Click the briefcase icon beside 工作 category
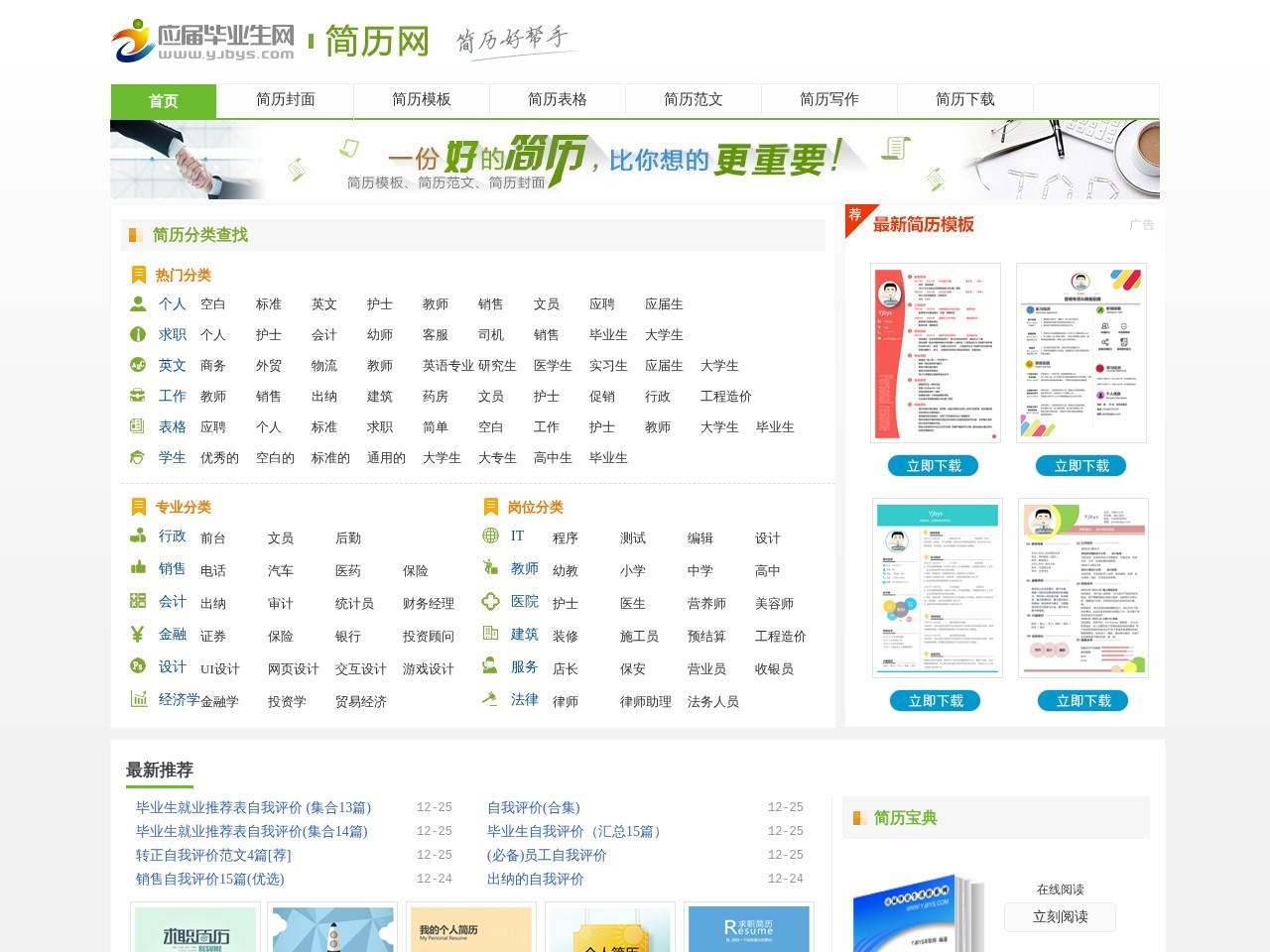This screenshot has height=952, width=1270. pyautogui.click(x=138, y=396)
